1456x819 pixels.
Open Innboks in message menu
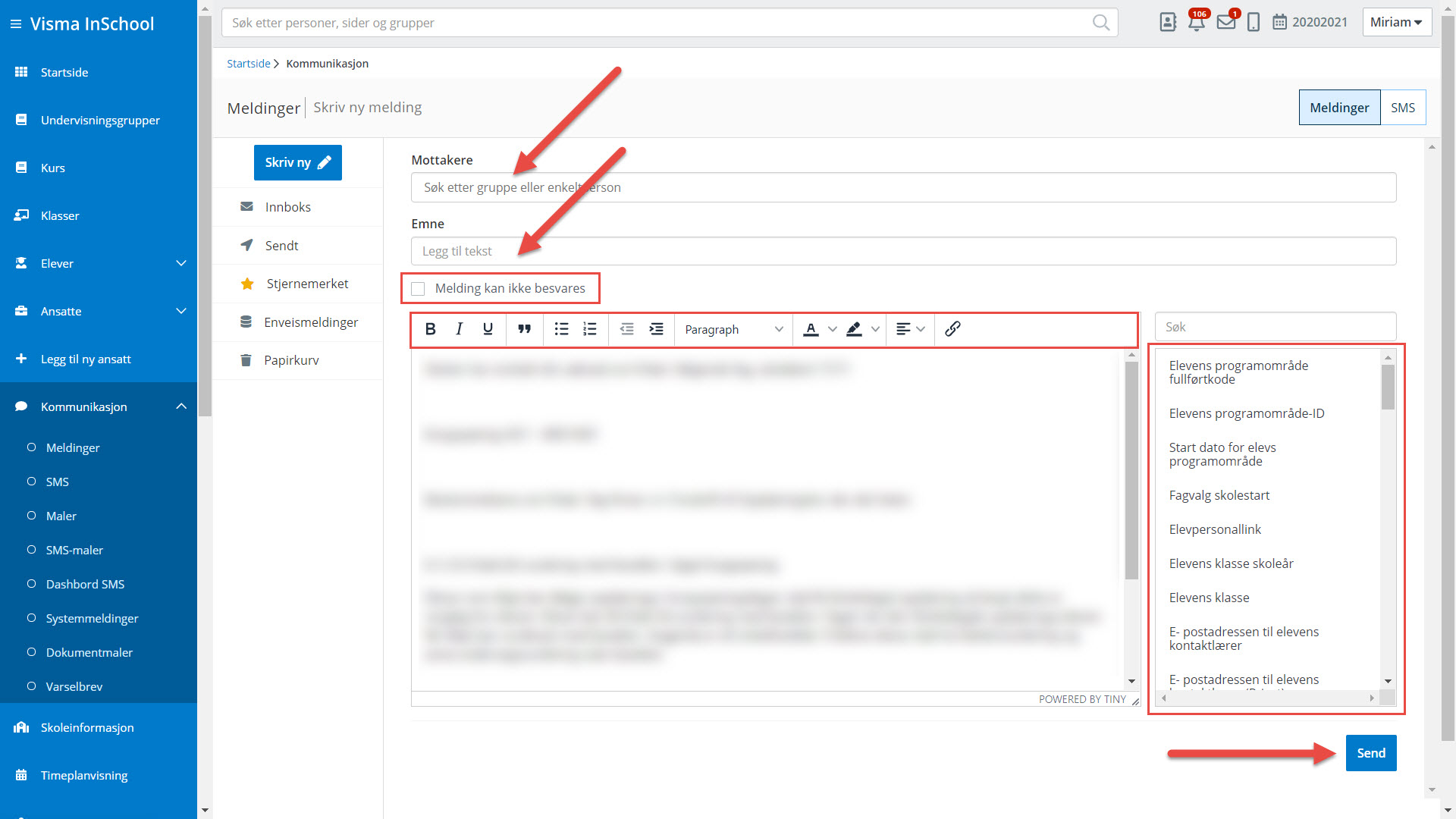[287, 207]
